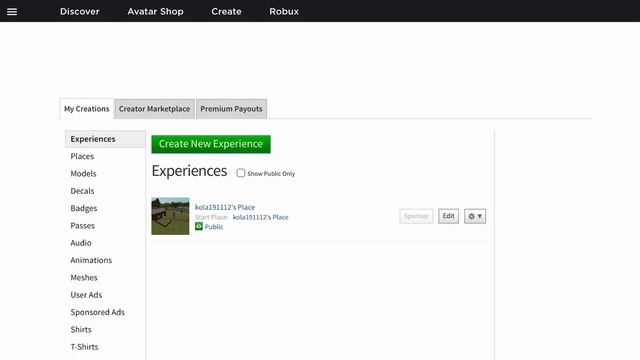Open the gear settings dropdown for kola191112's Place

click(475, 216)
